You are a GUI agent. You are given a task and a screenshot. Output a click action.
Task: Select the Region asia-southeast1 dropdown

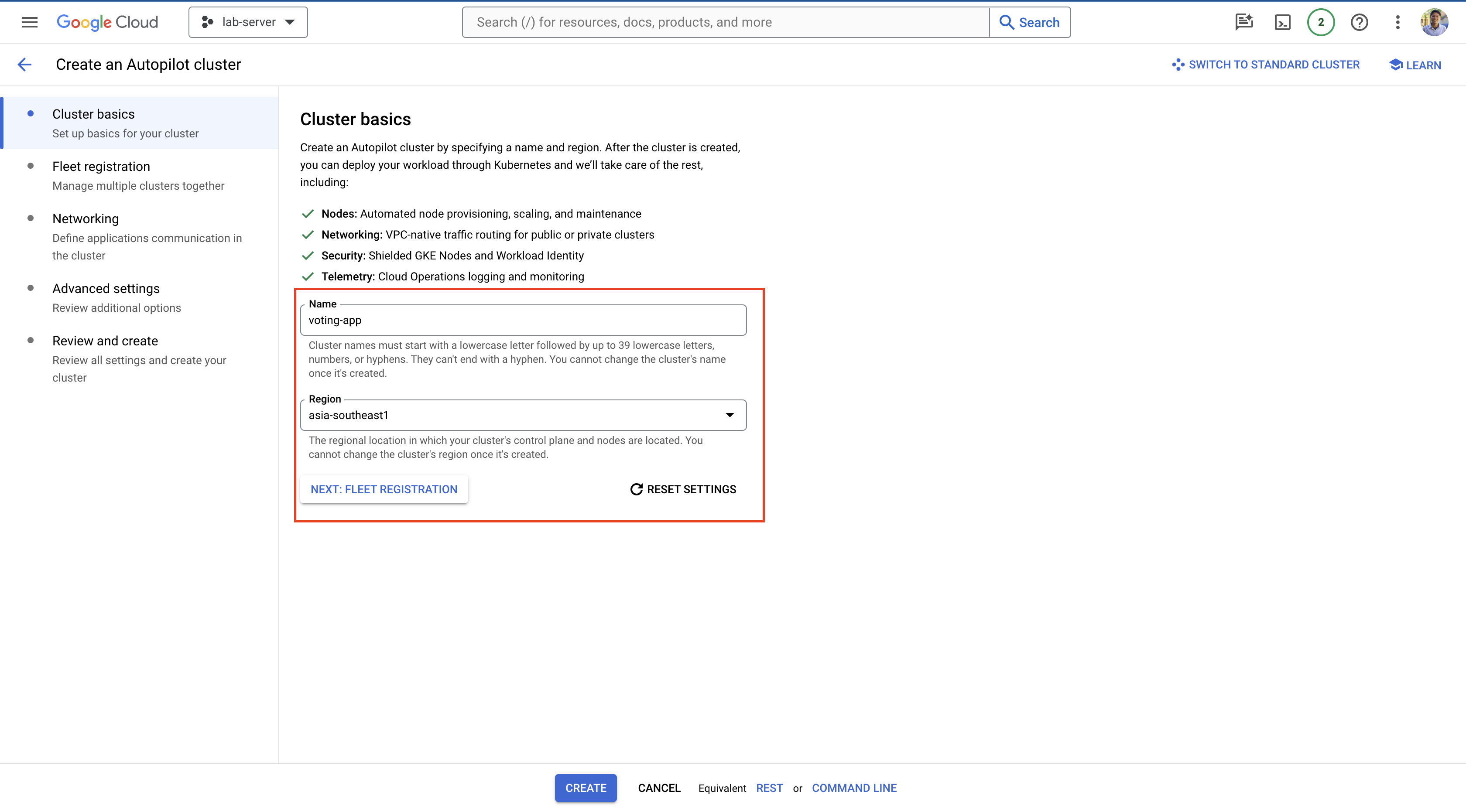point(523,414)
